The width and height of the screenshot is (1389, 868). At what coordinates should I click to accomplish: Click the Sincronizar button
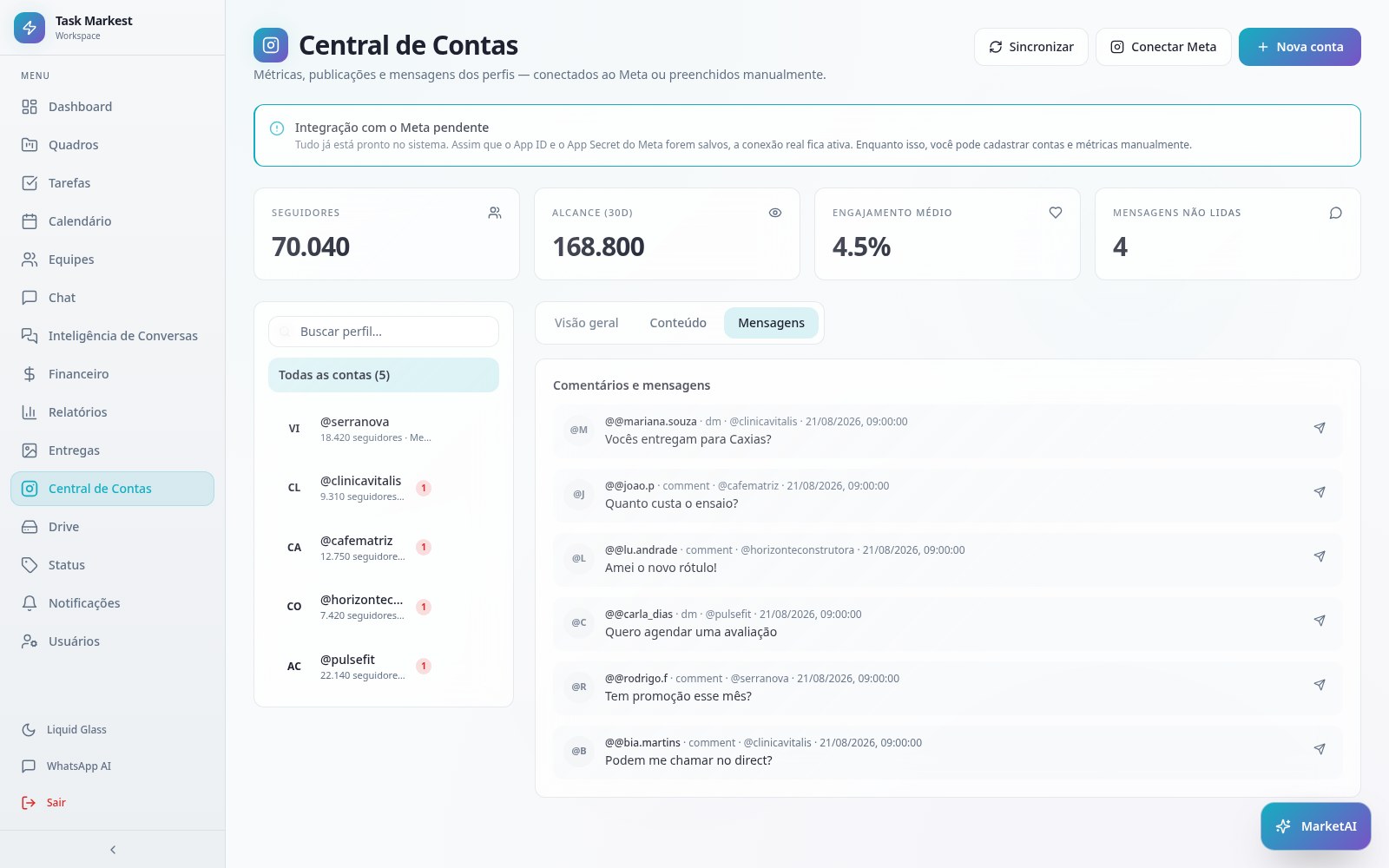coord(1031,47)
